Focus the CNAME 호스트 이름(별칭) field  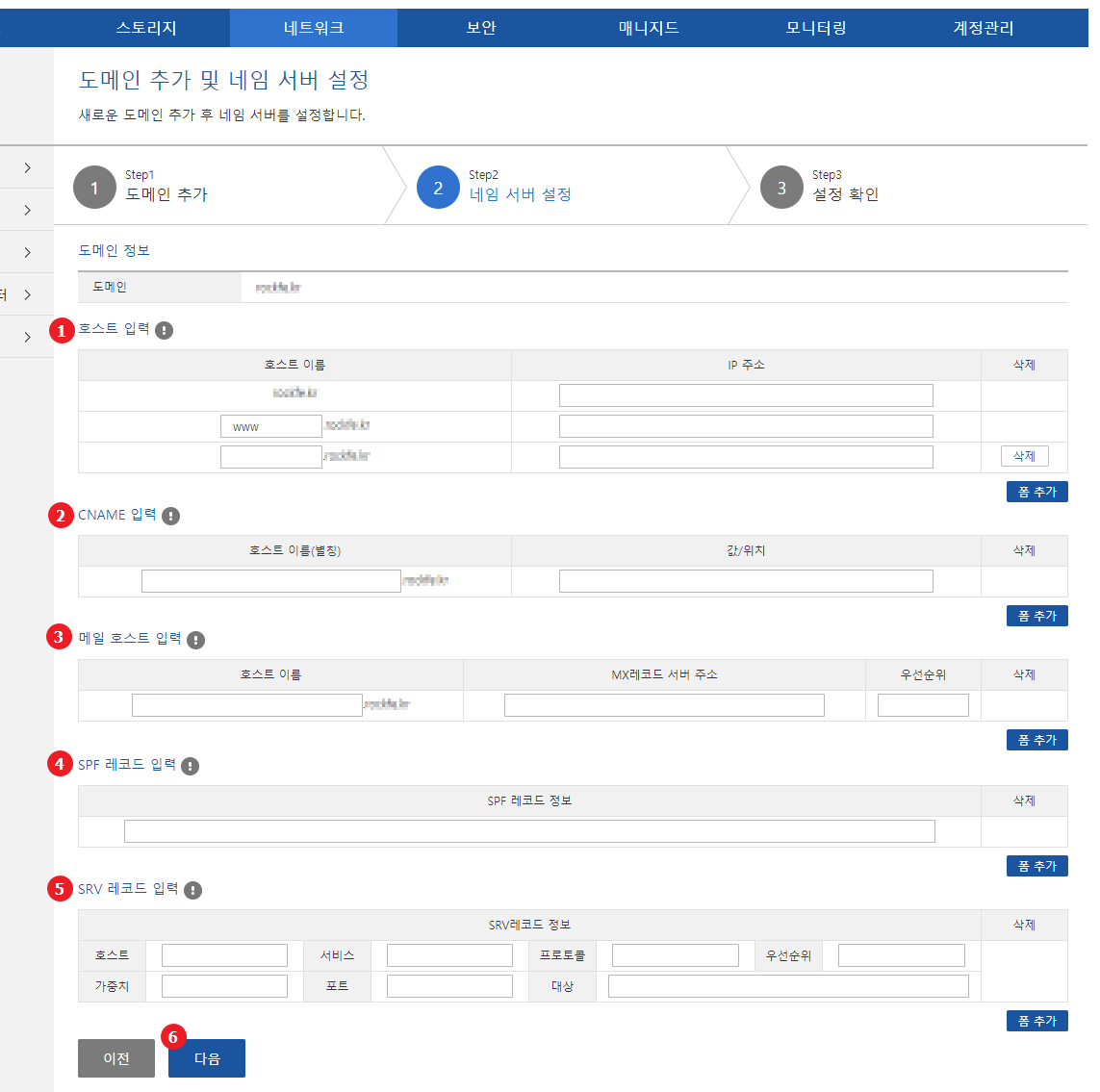(x=270, y=581)
